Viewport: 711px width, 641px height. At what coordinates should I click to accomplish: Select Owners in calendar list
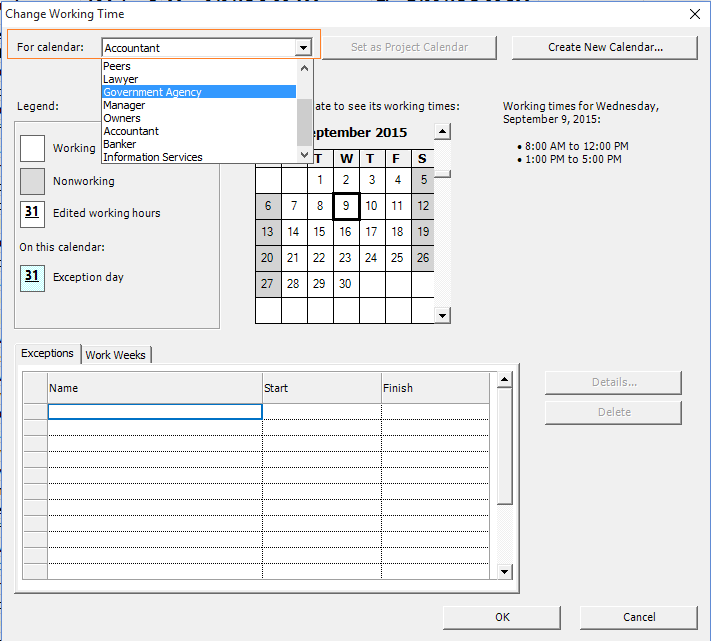pyautogui.click(x=199, y=118)
